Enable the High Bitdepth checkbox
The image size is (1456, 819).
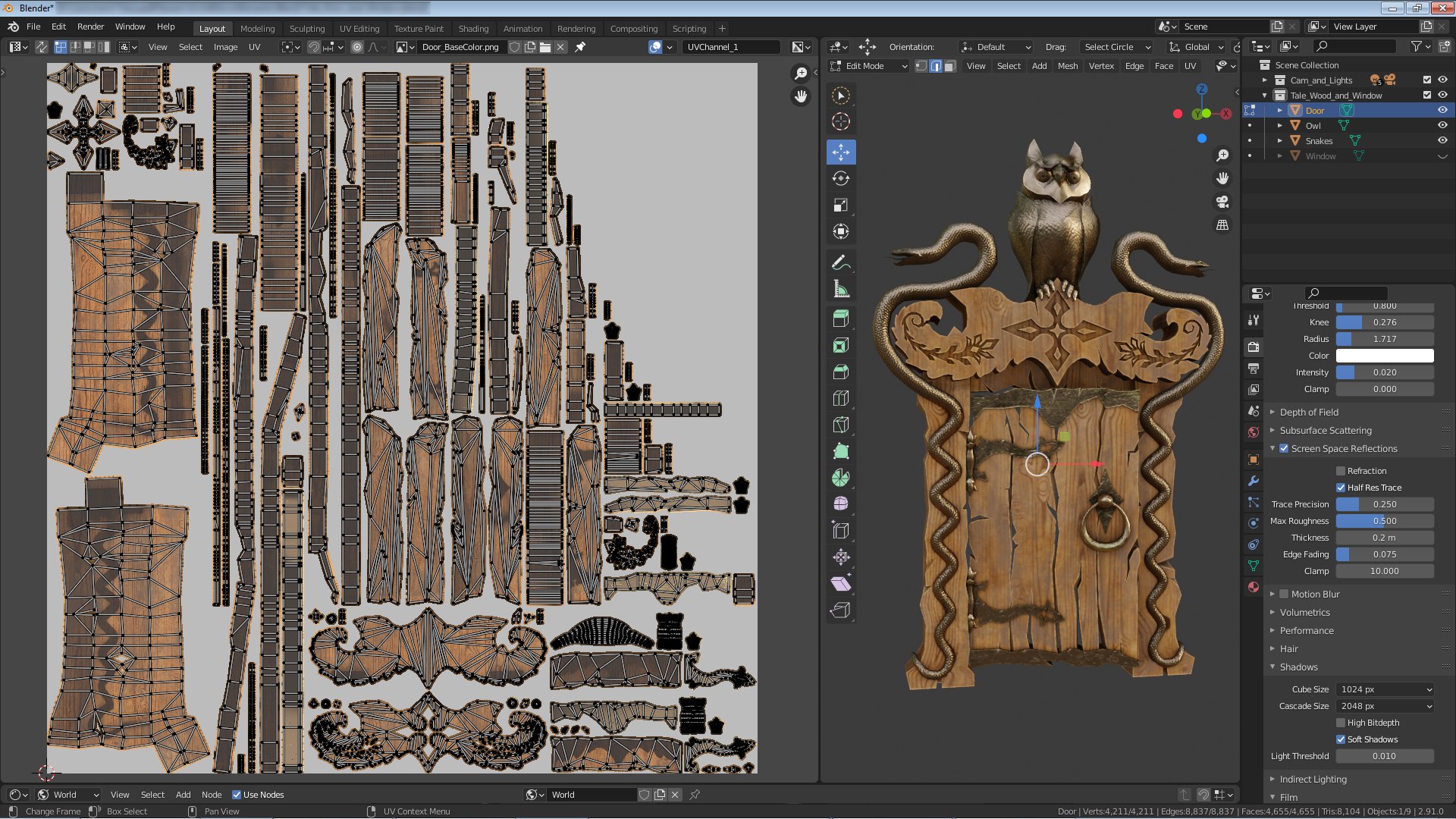click(x=1341, y=723)
